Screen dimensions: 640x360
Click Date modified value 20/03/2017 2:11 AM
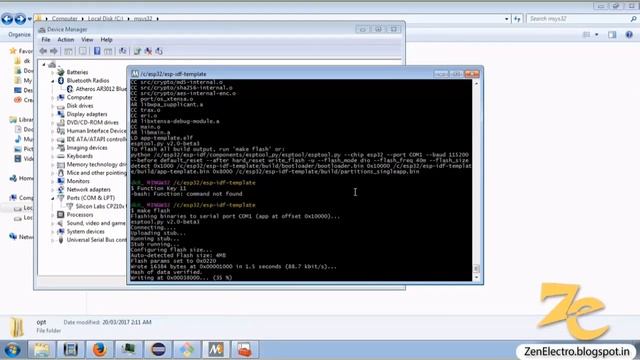[x=127, y=322]
